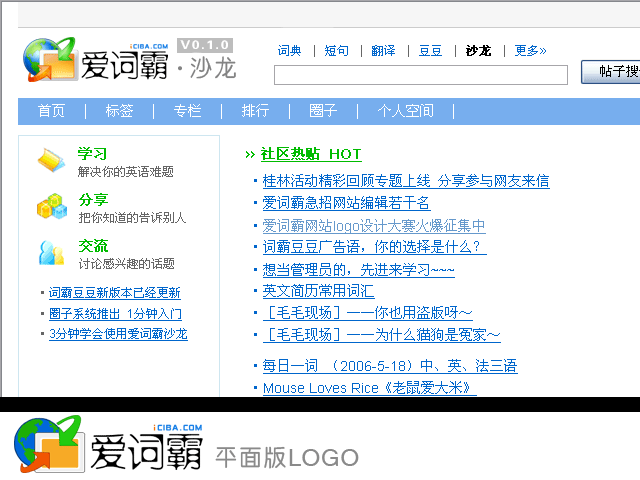The height and width of the screenshot is (480, 640).
Task: Click the 讨论感兴趣的话题 description text
Action: pos(127,264)
